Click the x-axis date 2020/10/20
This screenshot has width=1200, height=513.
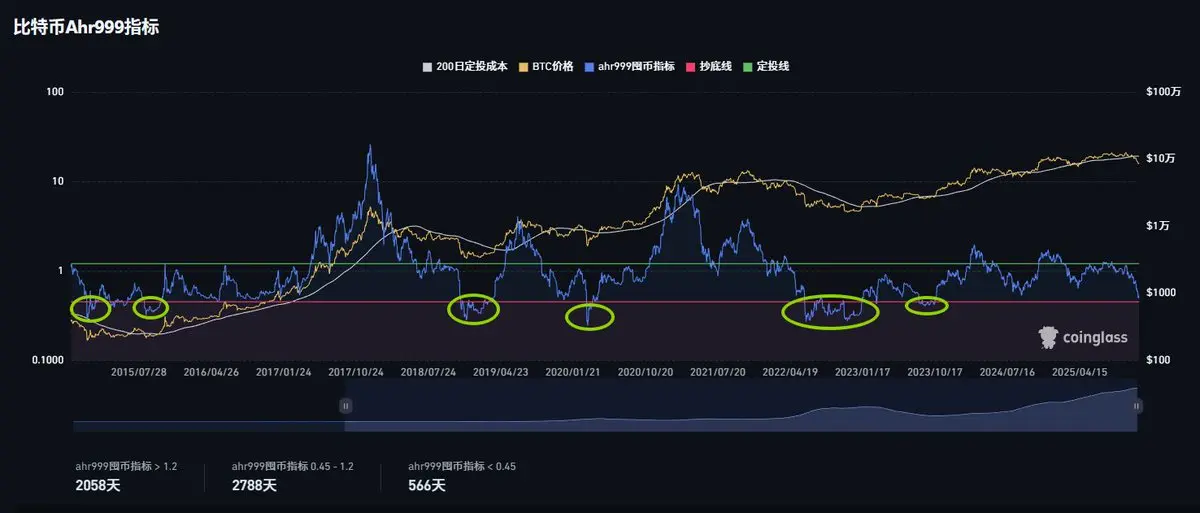pos(645,371)
